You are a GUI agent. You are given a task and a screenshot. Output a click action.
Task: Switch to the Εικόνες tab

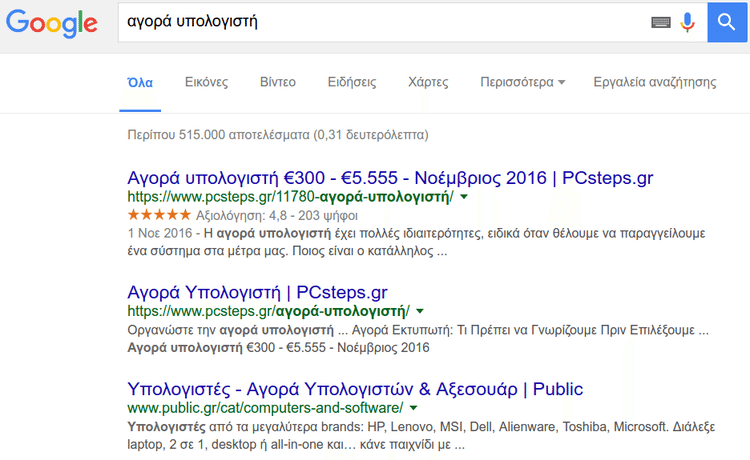pyautogui.click(x=207, y=82)
